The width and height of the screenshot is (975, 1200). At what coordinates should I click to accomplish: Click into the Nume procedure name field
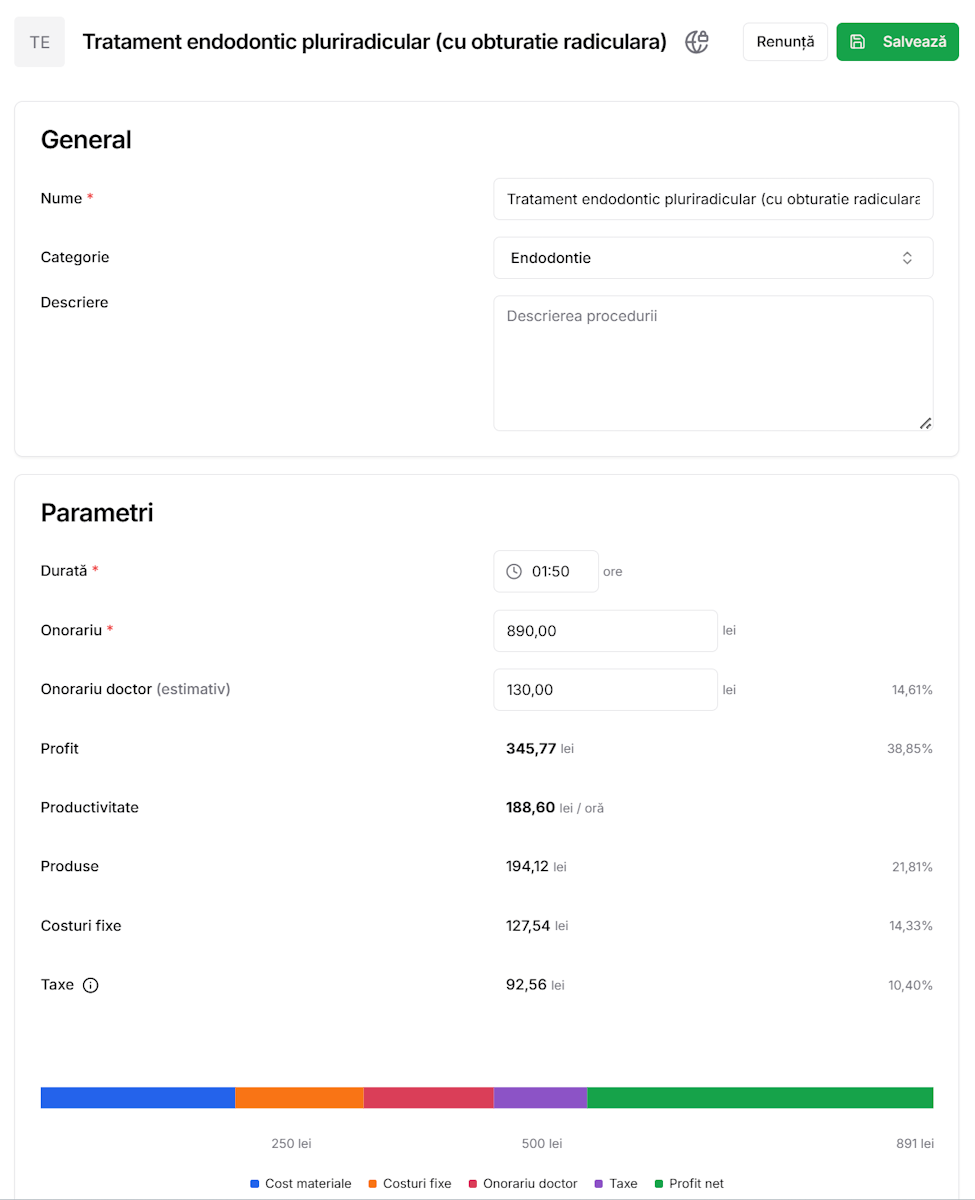(x=713, y=198)
